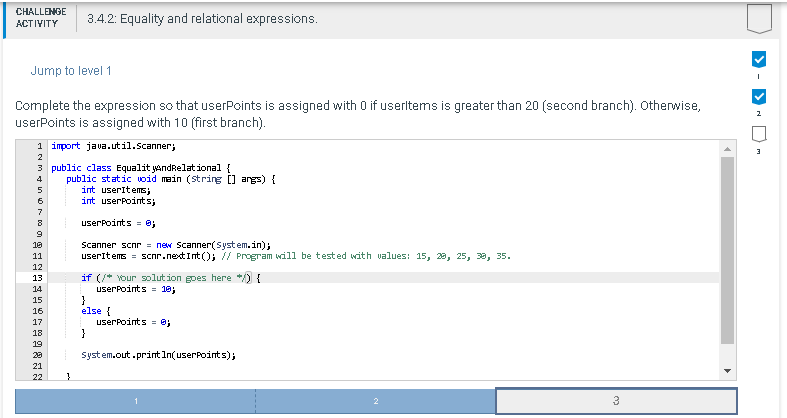The height and width of the screenshot is (418, 787).
Task: Select the level 2 completed checkbox
Action: coord(759,96)
